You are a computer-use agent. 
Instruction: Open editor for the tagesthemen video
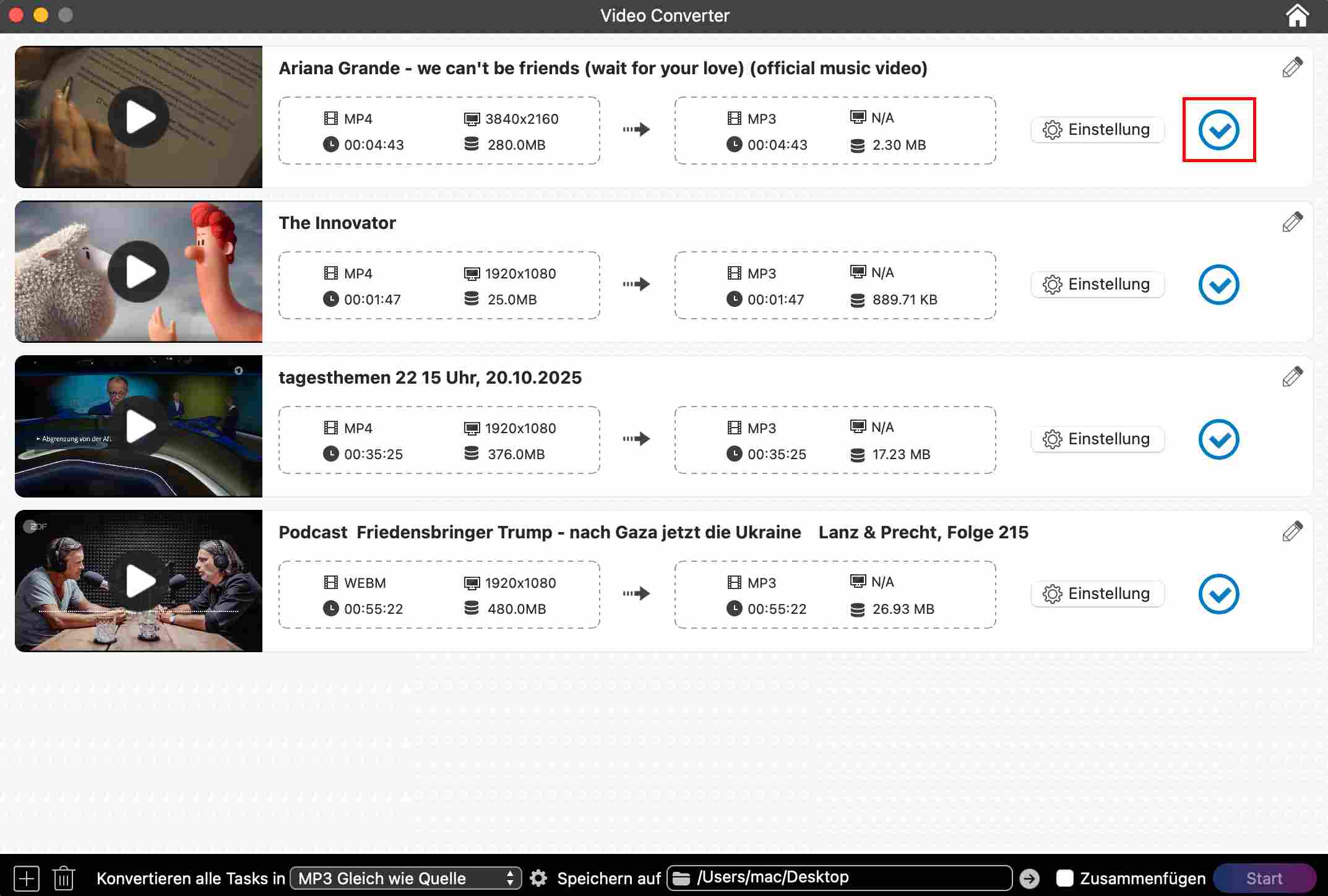tap(1292, 377)
